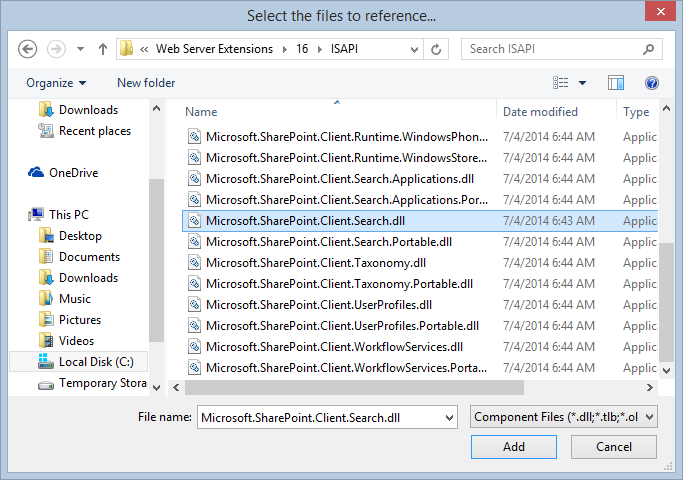Image resolution: width=683 pixels, height=480 pixels.
Task: Open the arrow after Web Server Extensions
Action: (285, 49)
